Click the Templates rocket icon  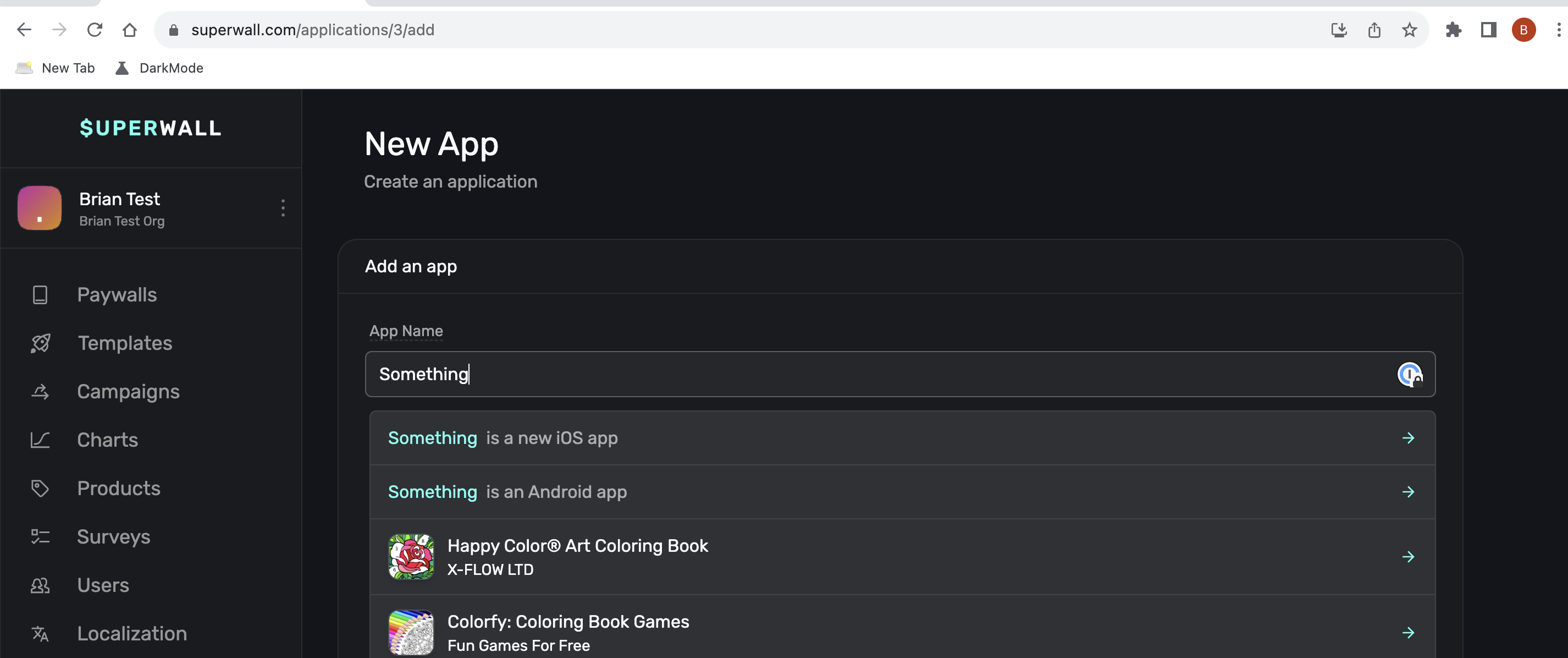click(x=40, y=343)
